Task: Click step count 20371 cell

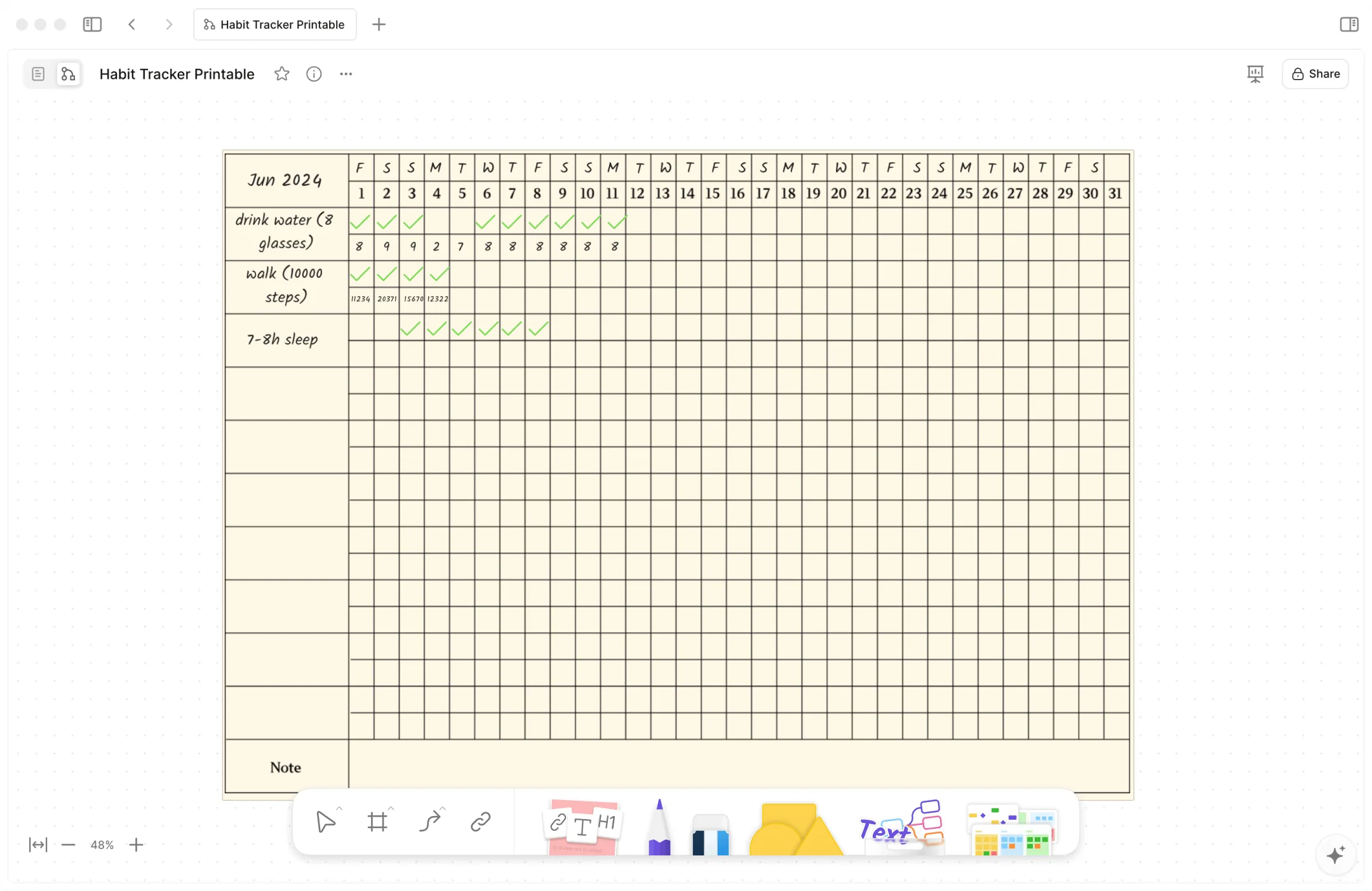Action: point(387,299)
